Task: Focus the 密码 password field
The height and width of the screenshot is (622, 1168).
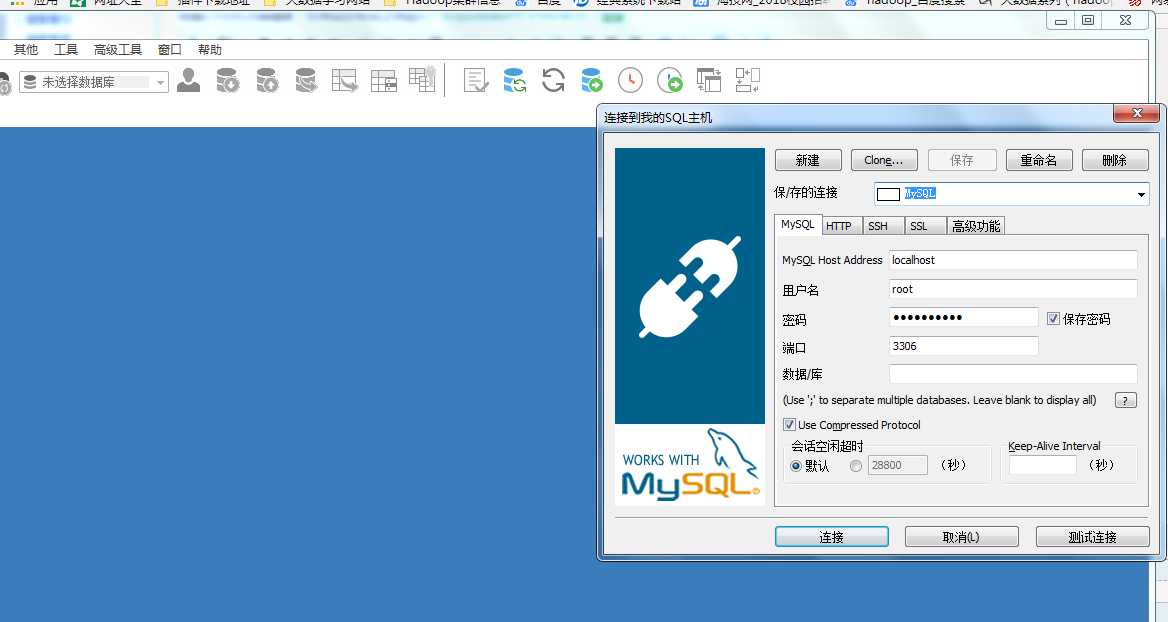Action: [963, 317]
